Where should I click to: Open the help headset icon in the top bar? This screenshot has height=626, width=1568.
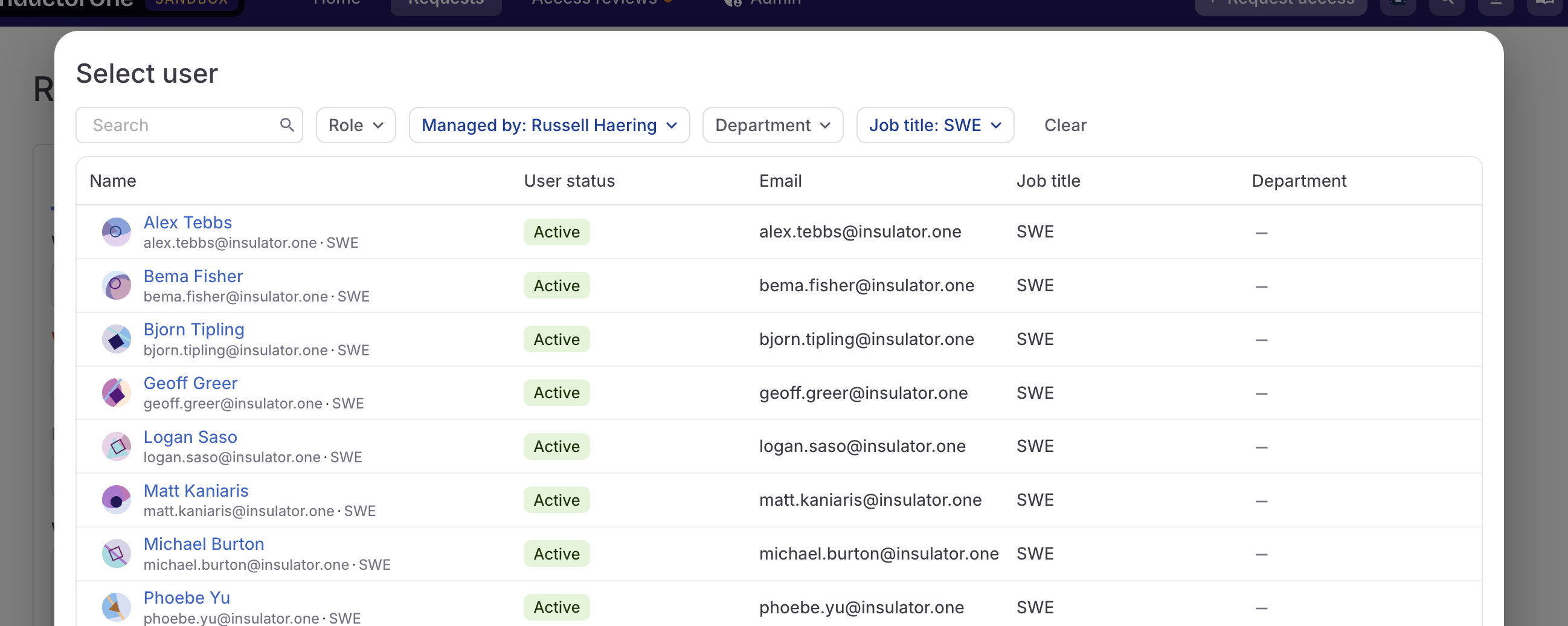point(1399,4)
